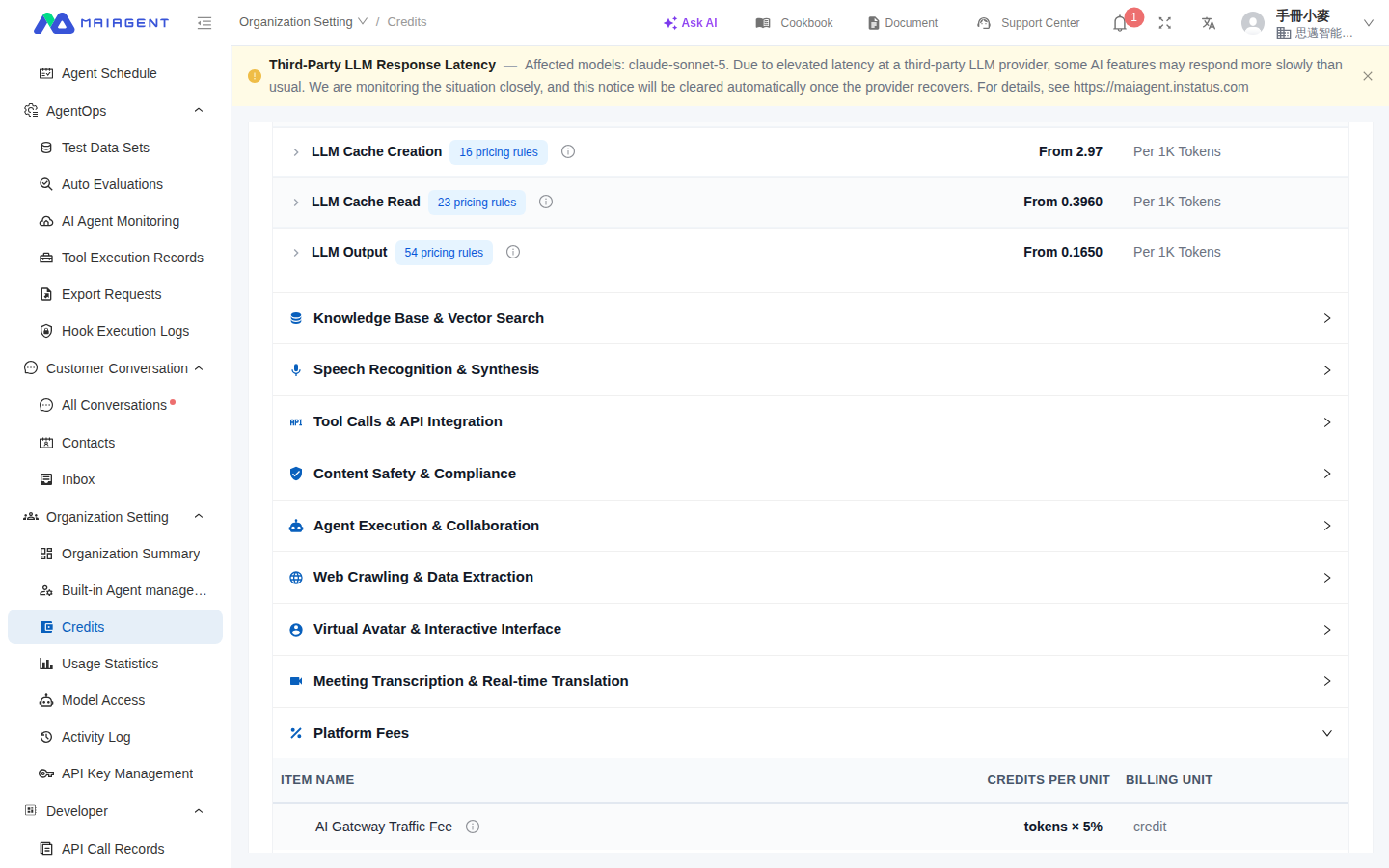The image size is (1389, 868).
Task: Open the Cookbook link
Action: click(795, 23)
